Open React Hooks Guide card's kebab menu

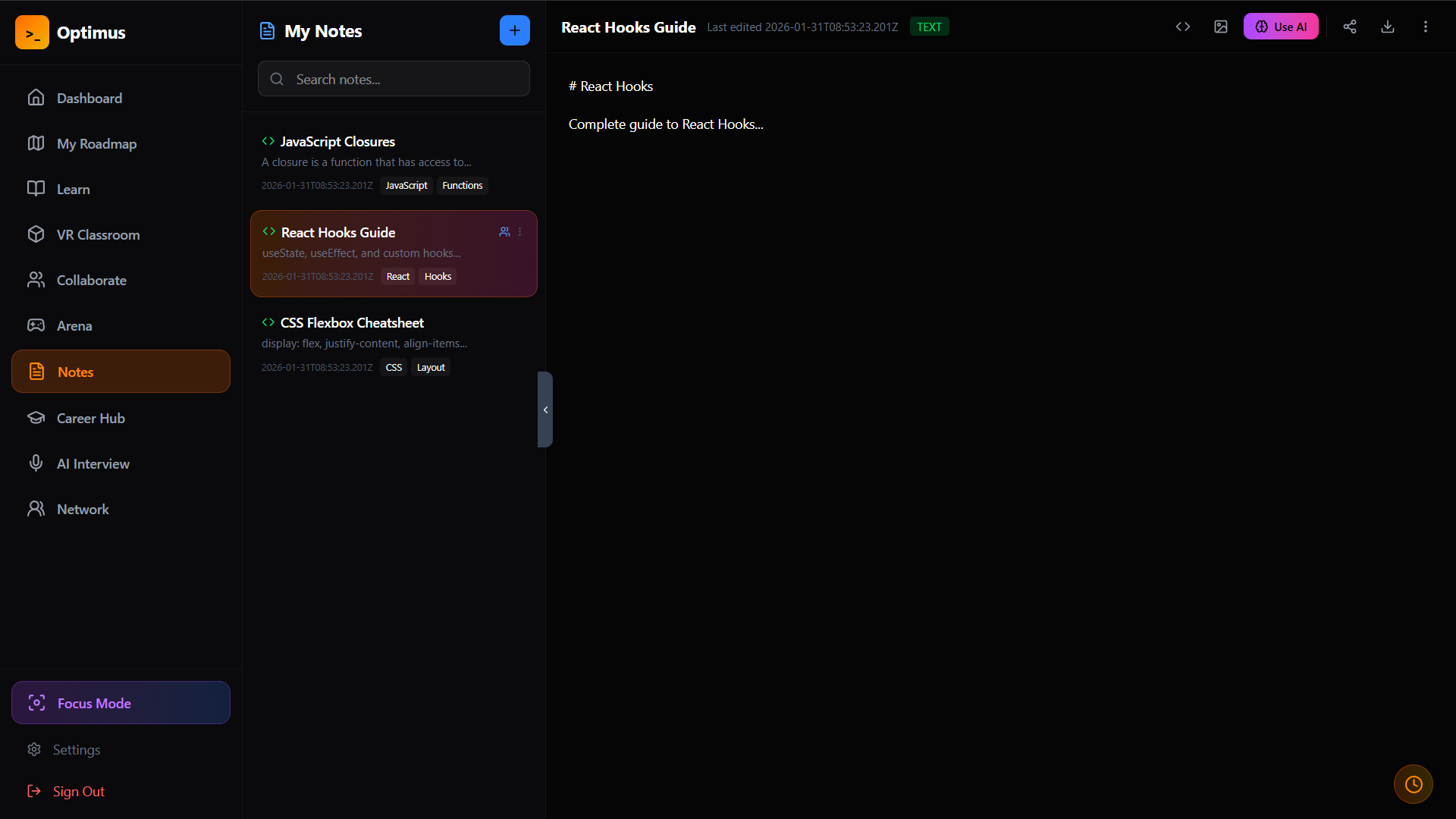(x=520, y=232)
